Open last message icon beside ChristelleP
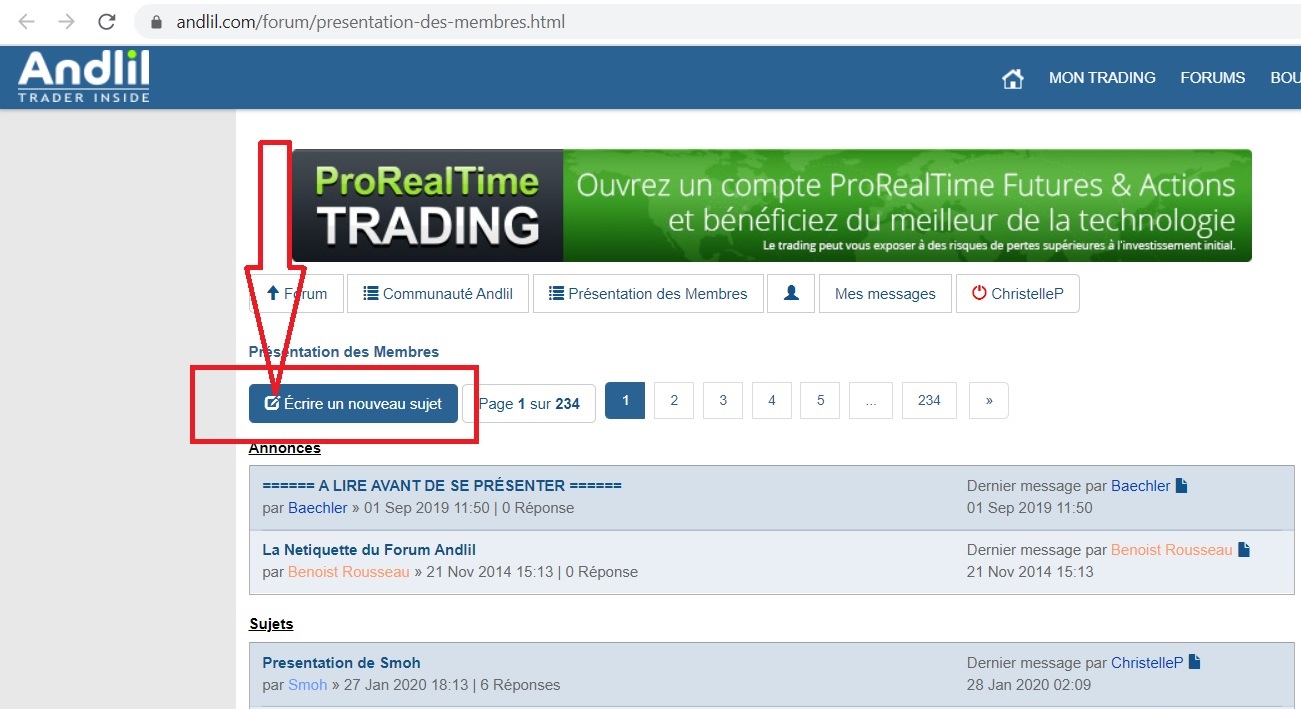Viewport: 1301px width, 709px height. 1194,662
